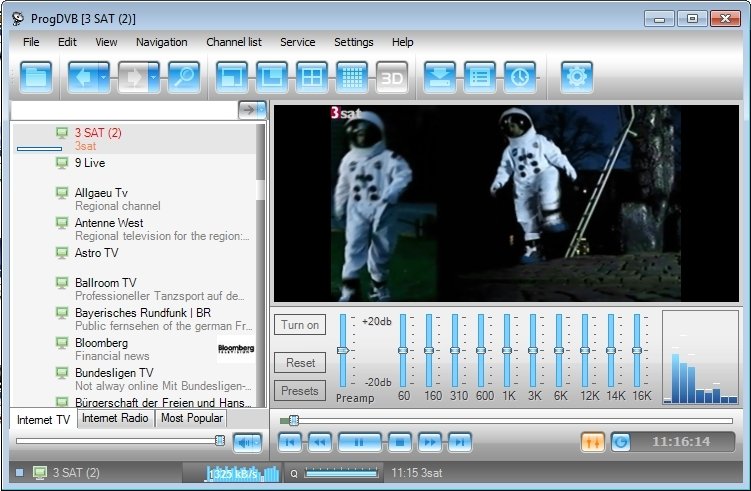Select the Antenne West channel

click(135, 229)
